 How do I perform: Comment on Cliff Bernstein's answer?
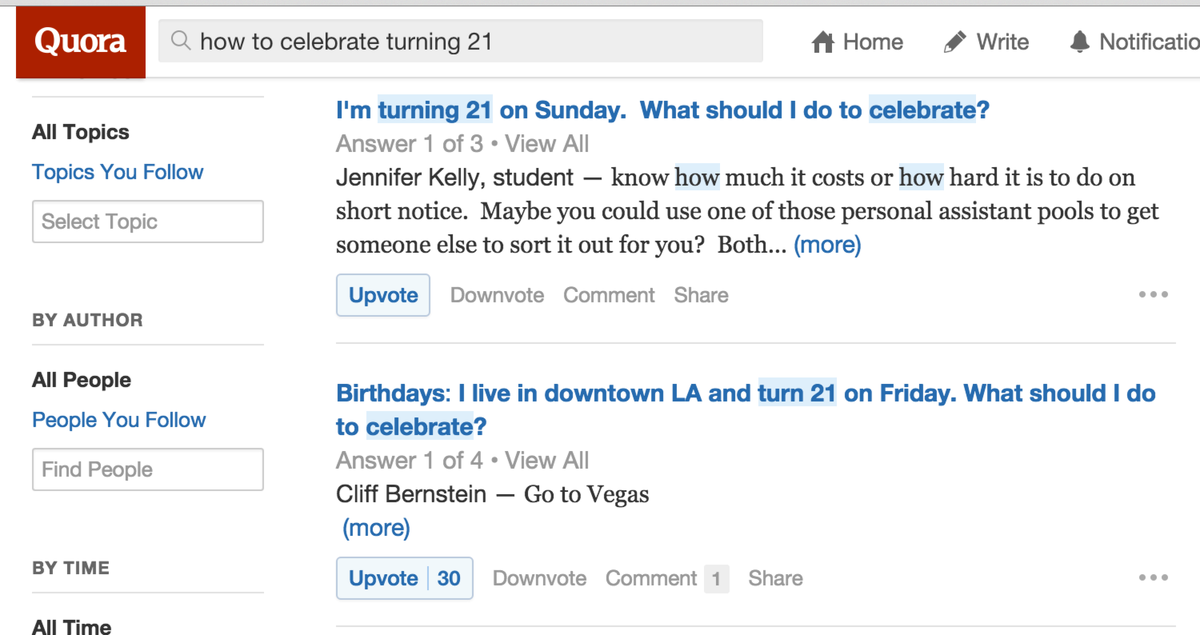point(652,578)
